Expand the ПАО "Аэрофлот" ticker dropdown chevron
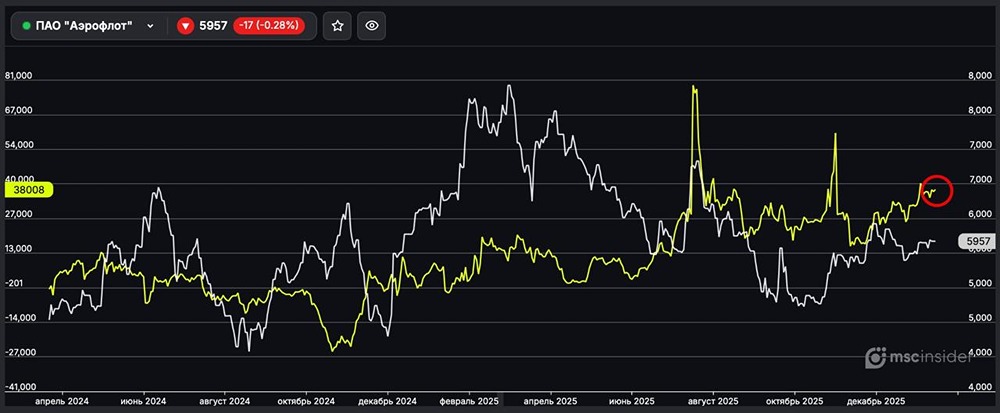The image size is (1000, 413). (150, 26)
